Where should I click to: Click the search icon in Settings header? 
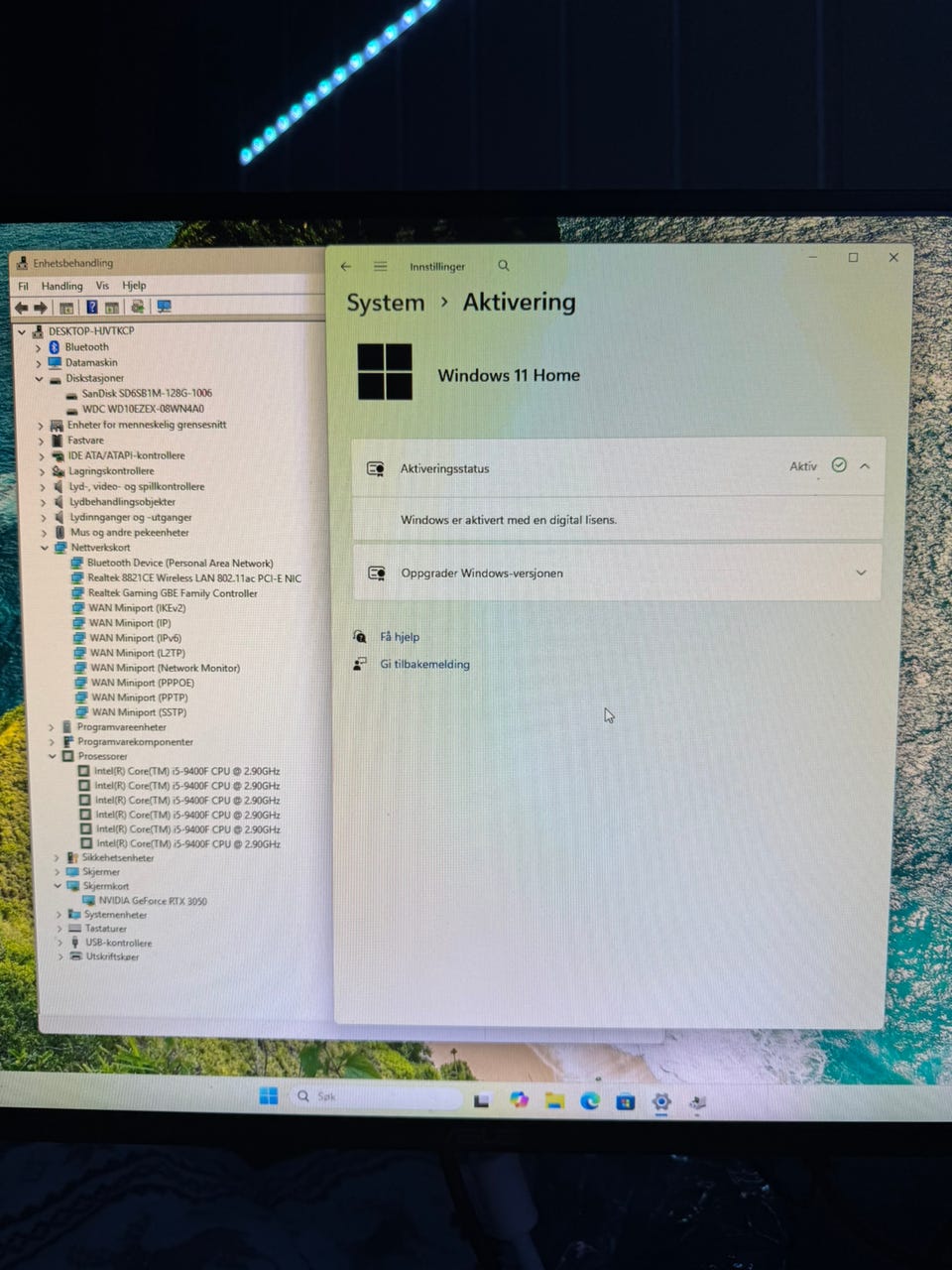click(x=503, y=266)
